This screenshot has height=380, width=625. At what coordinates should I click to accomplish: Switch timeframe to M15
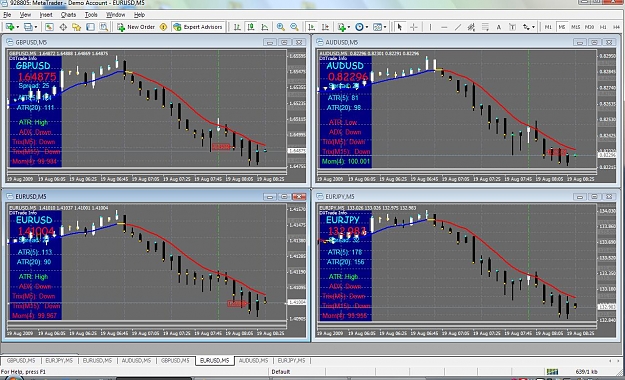point(575,27)
